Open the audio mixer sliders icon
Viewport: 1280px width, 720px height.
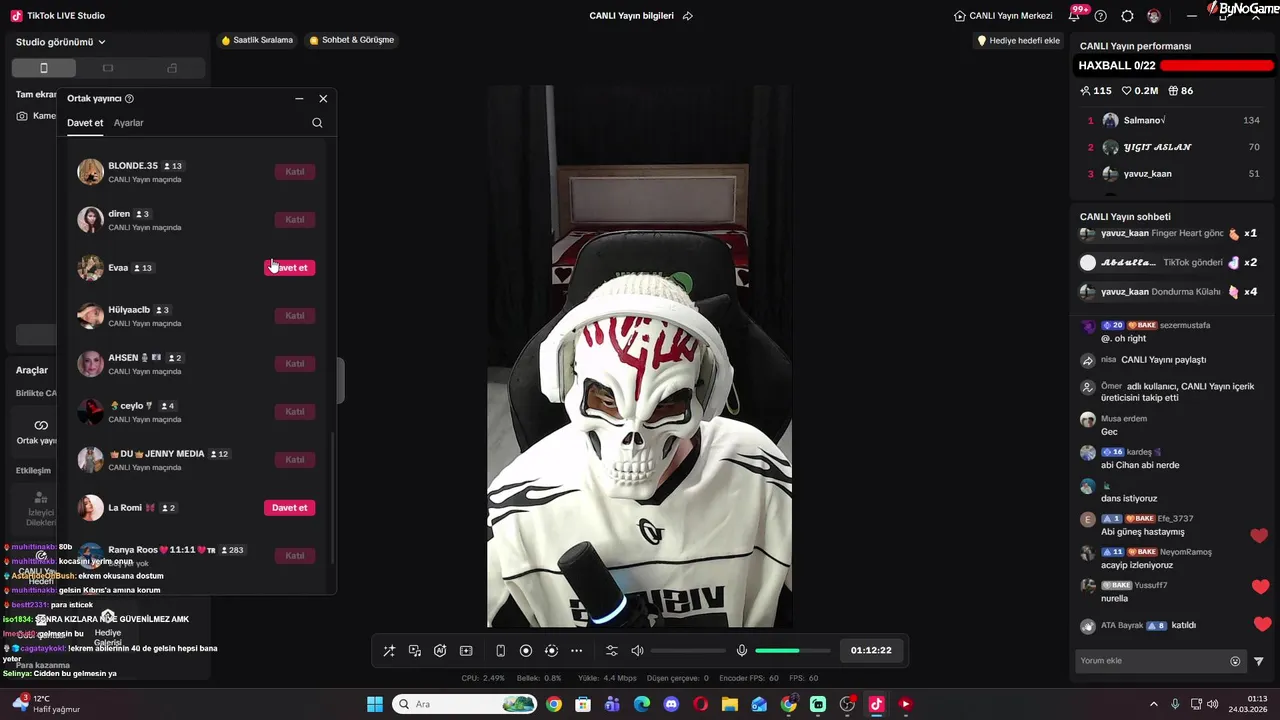click(612, 651)
